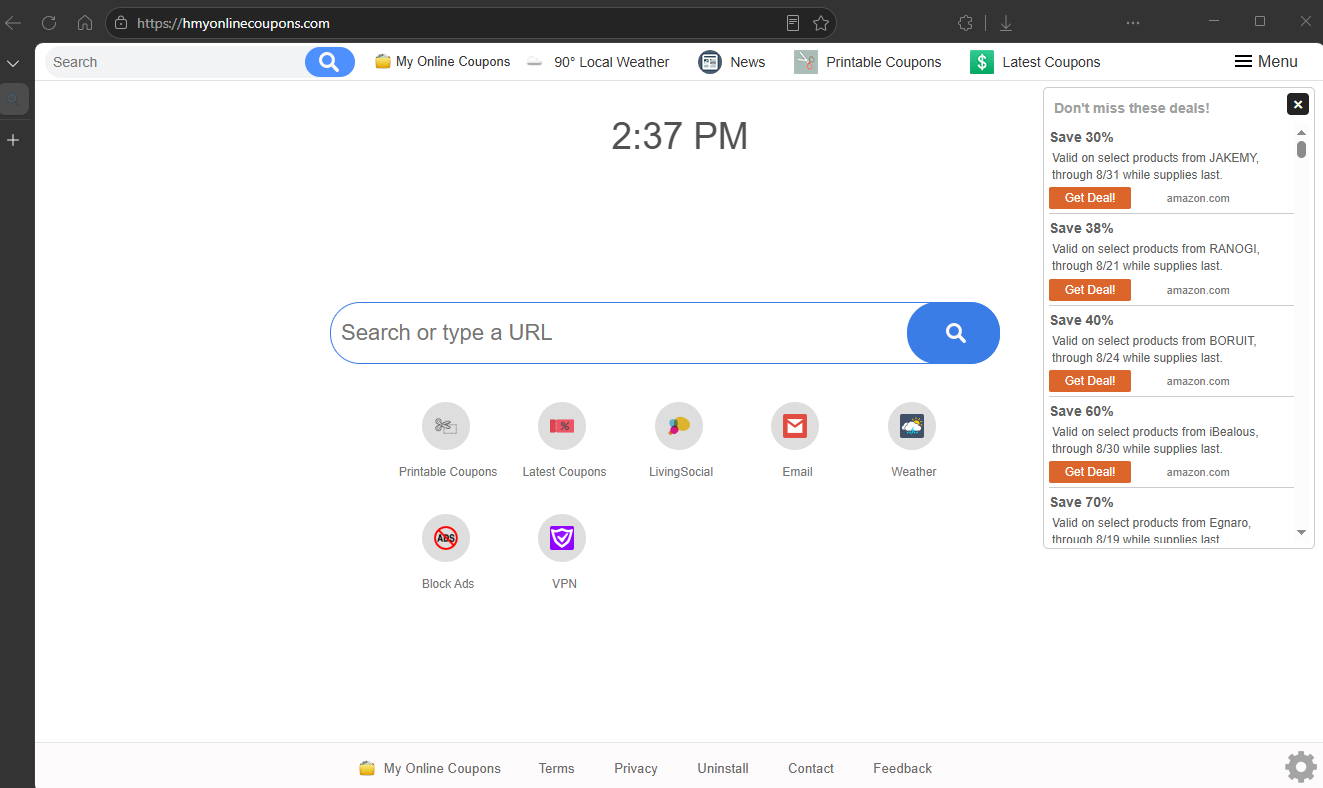1323x788 pixels.
Task: Click the browser back arrow
Action: [13, 22]
